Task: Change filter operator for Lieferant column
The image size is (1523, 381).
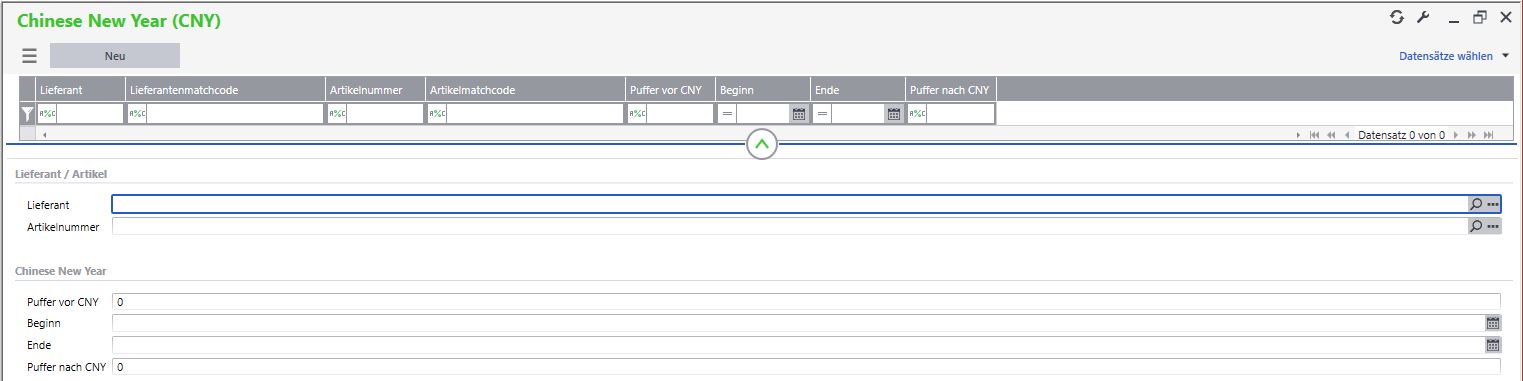Action: pos(47,114)
